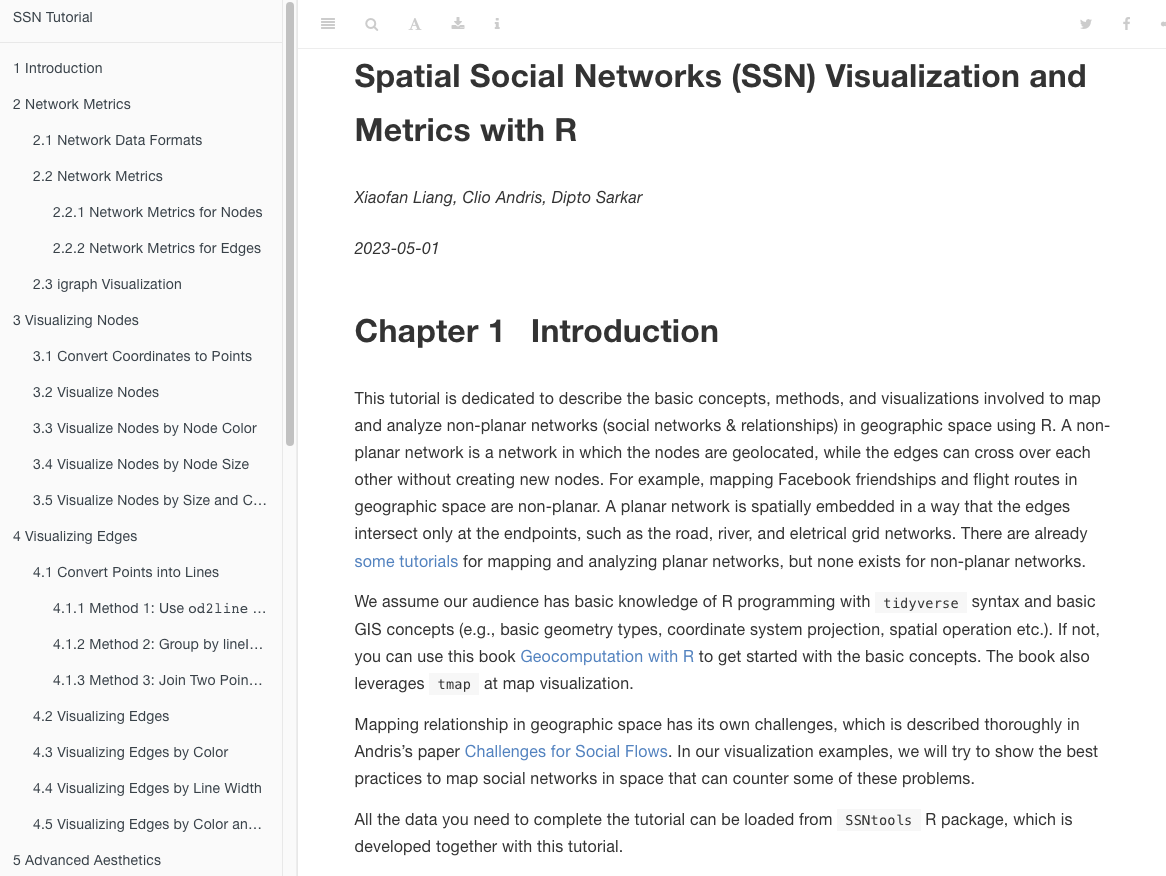Download the tutorial using the download icon
This screenshot has height=876, width=1166.
(x=457, y=23)
